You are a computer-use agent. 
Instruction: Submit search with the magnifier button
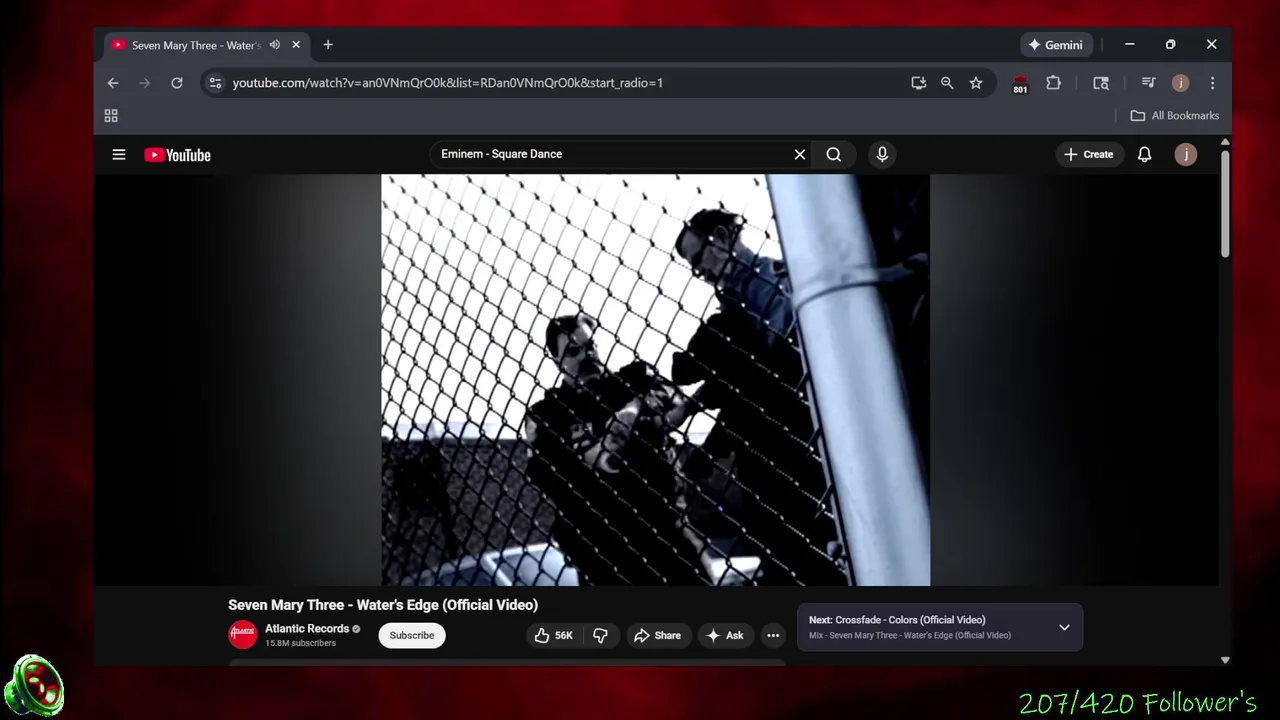834,154
